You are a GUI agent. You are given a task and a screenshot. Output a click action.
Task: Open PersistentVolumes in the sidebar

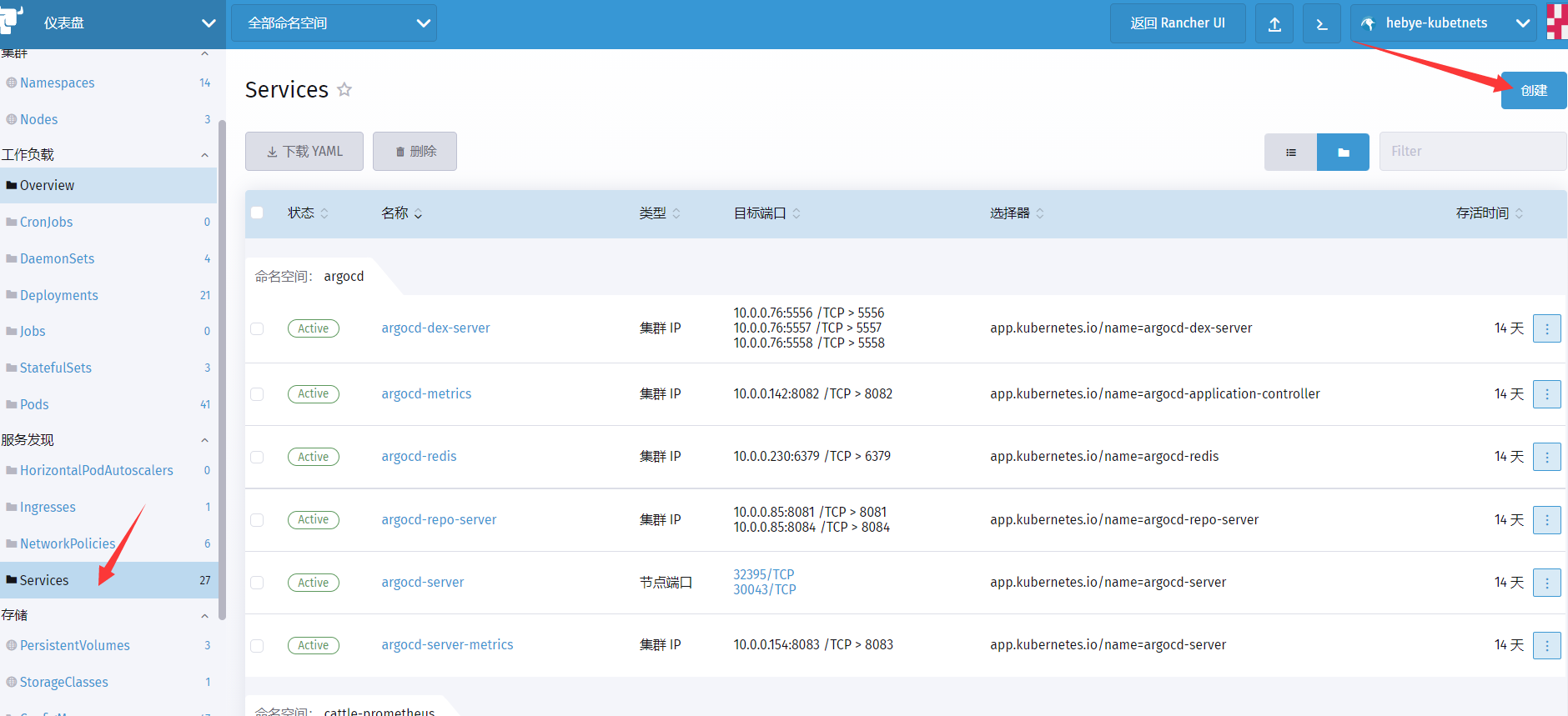click(x=74, y=645)
